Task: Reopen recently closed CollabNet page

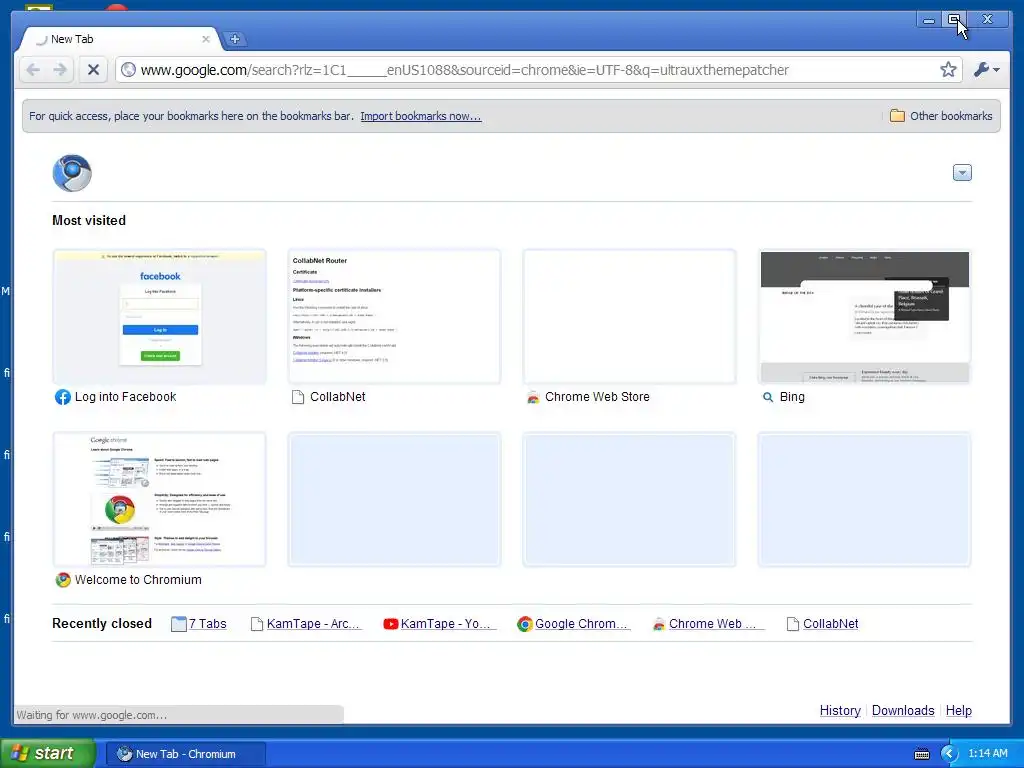Action: point(831,624)
